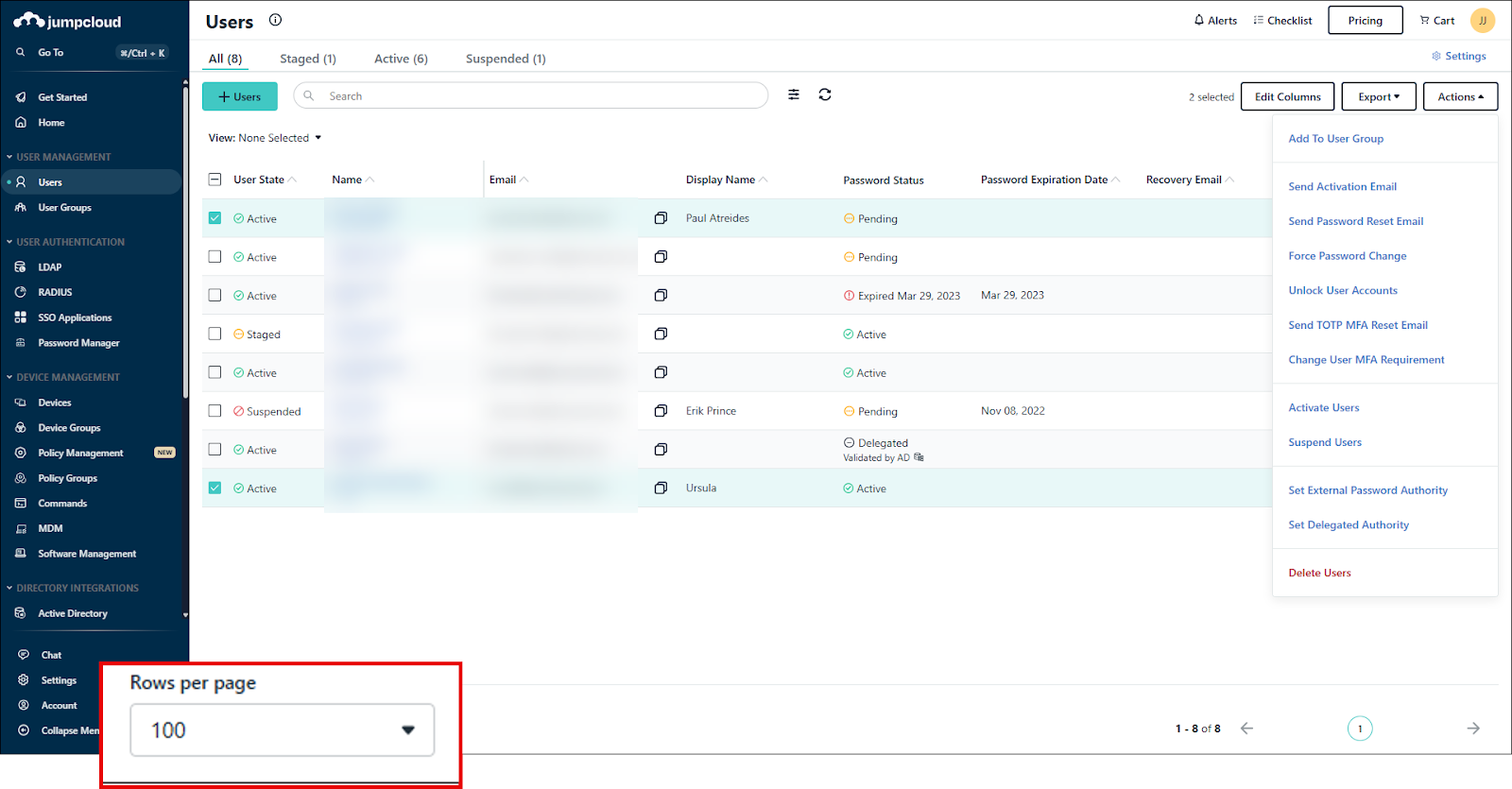Open Settings gear link at top right
The height and width of the screenshot is (789, 1512).
click(1459, 56)
